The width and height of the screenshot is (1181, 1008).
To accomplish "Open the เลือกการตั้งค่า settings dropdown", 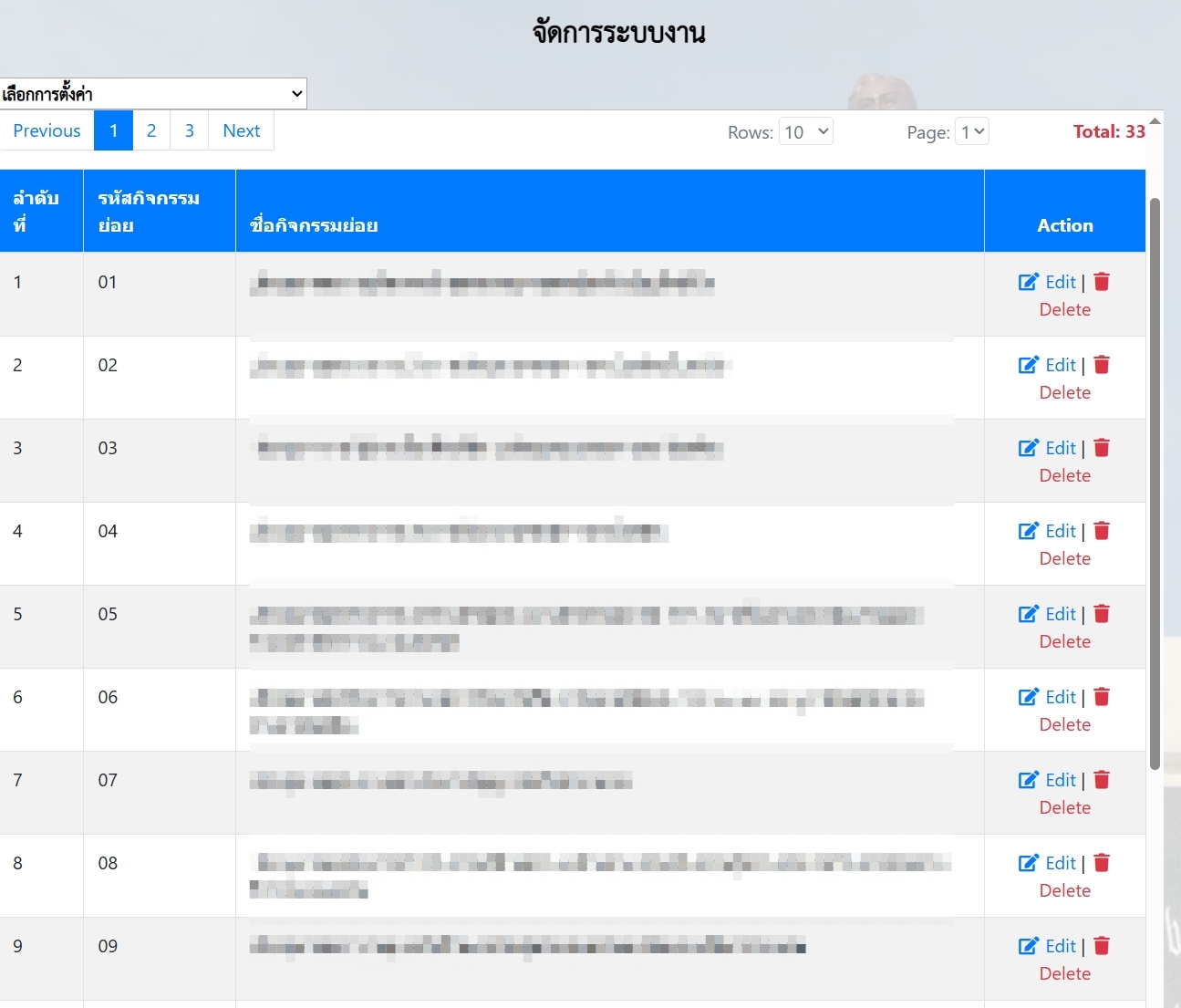I will pyautogui.click(x=153, y=94).
